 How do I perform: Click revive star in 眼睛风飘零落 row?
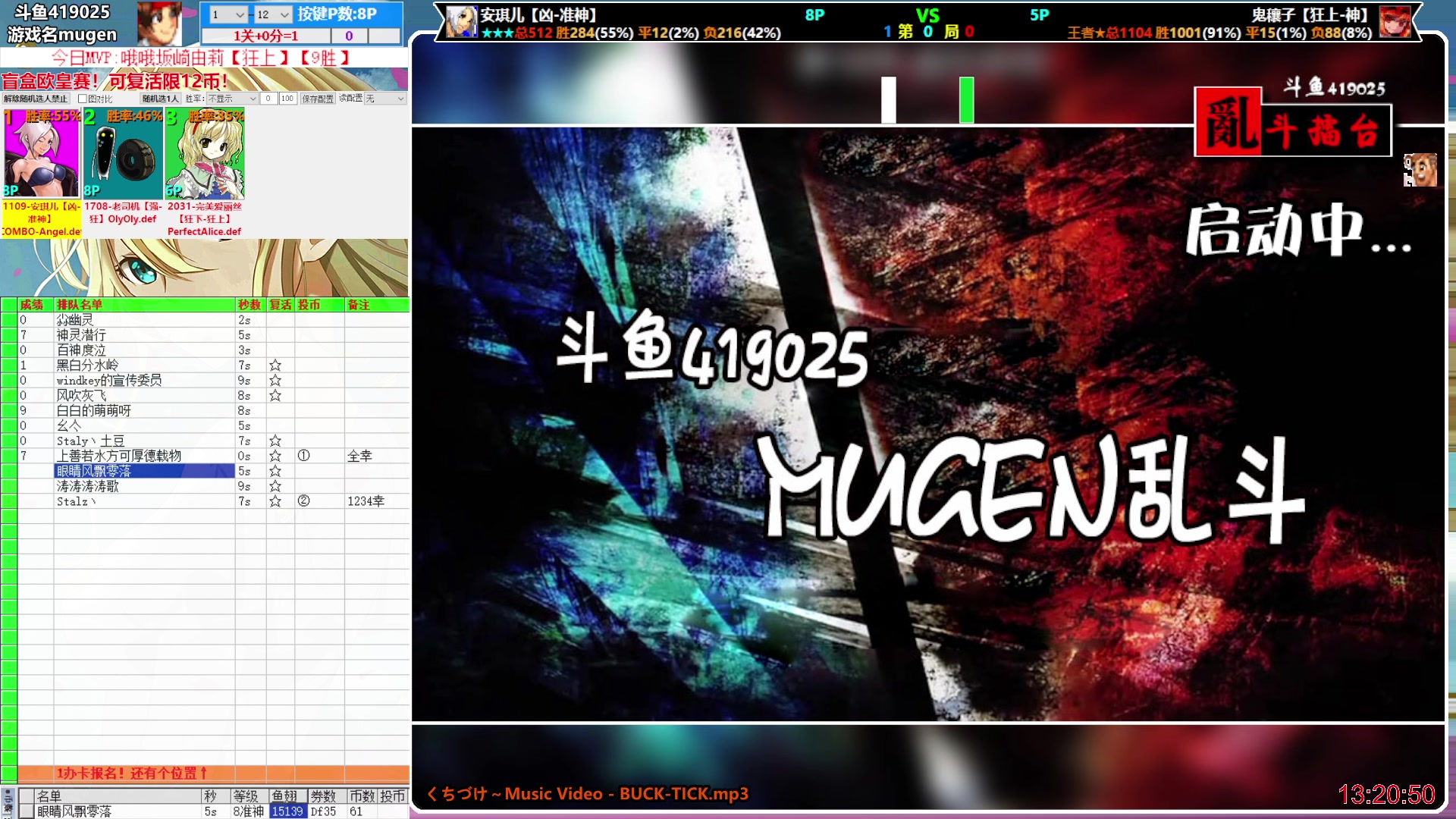click(x=275, y=472)
